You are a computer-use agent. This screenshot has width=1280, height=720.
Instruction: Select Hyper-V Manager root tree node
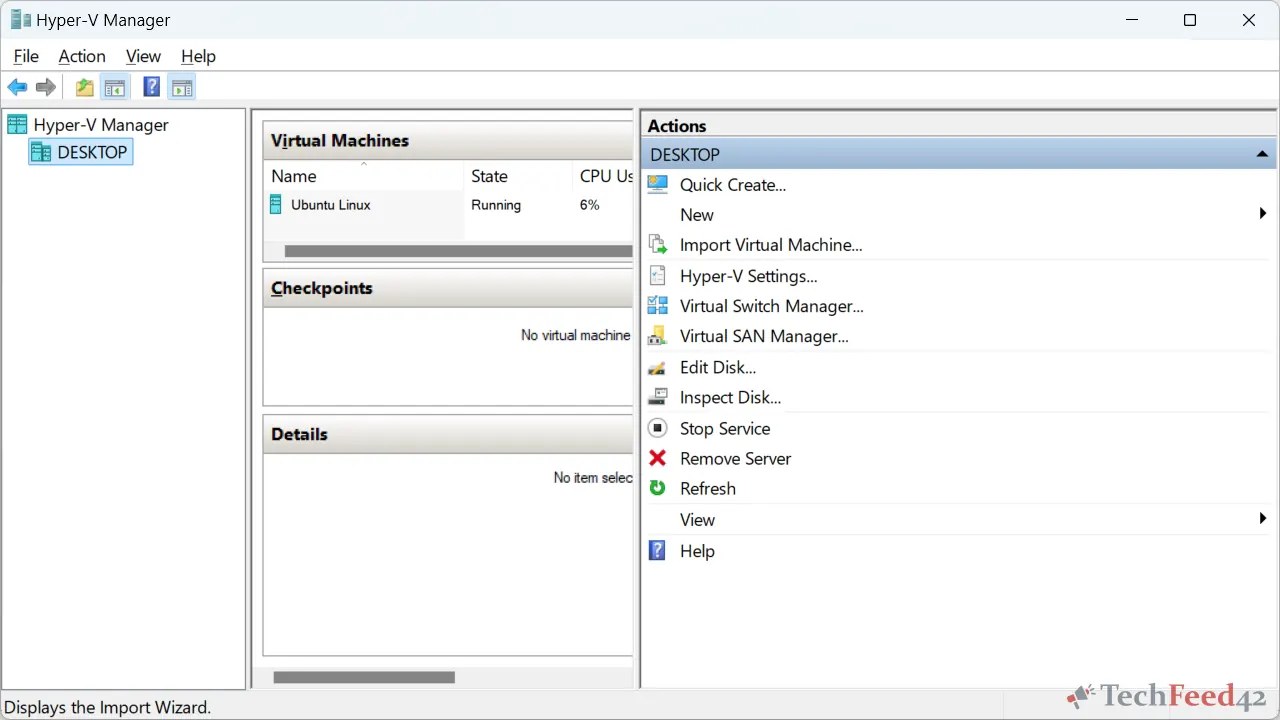(101, 125)
